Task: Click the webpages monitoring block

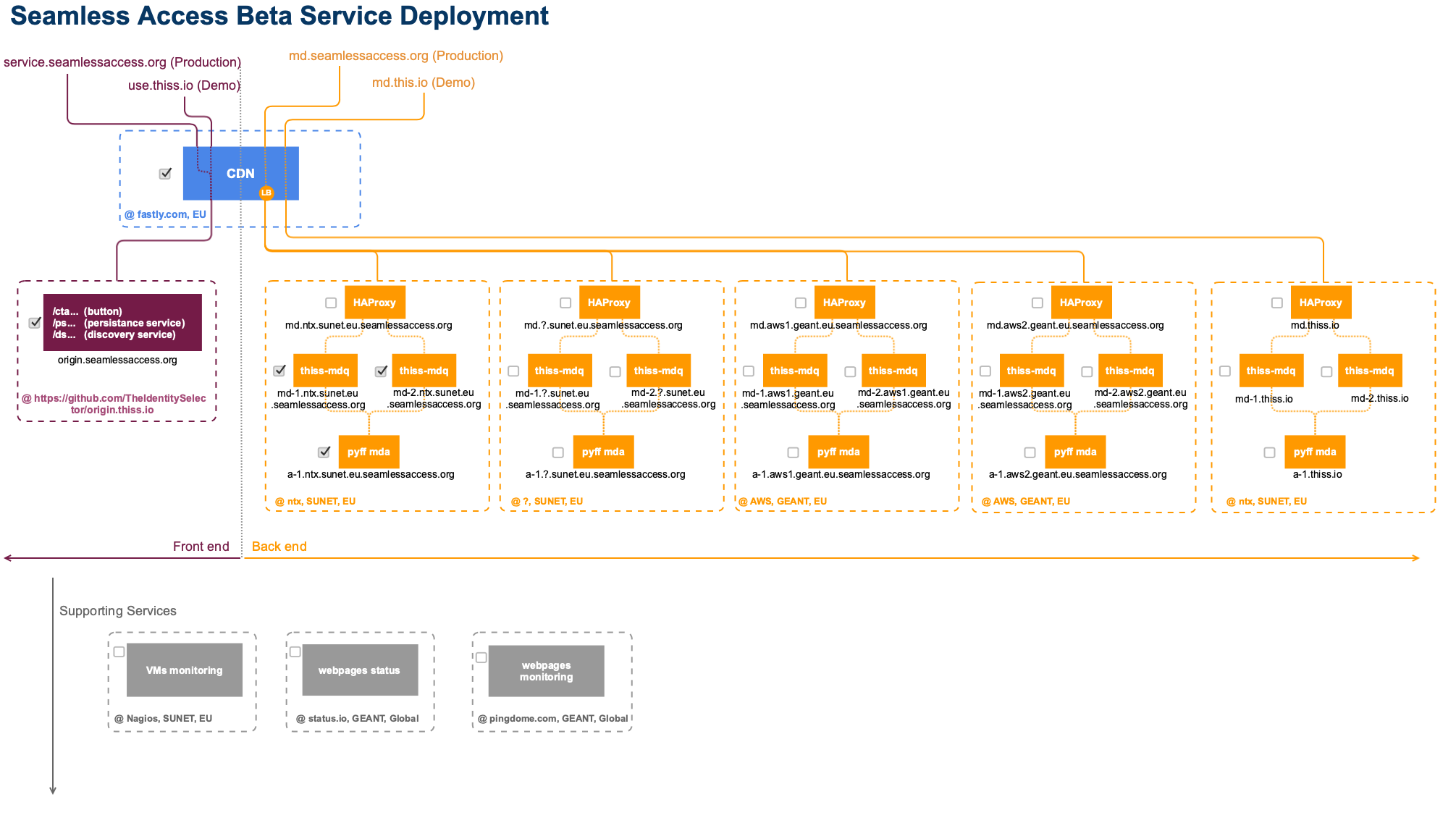Action: (x=547, y=671)
